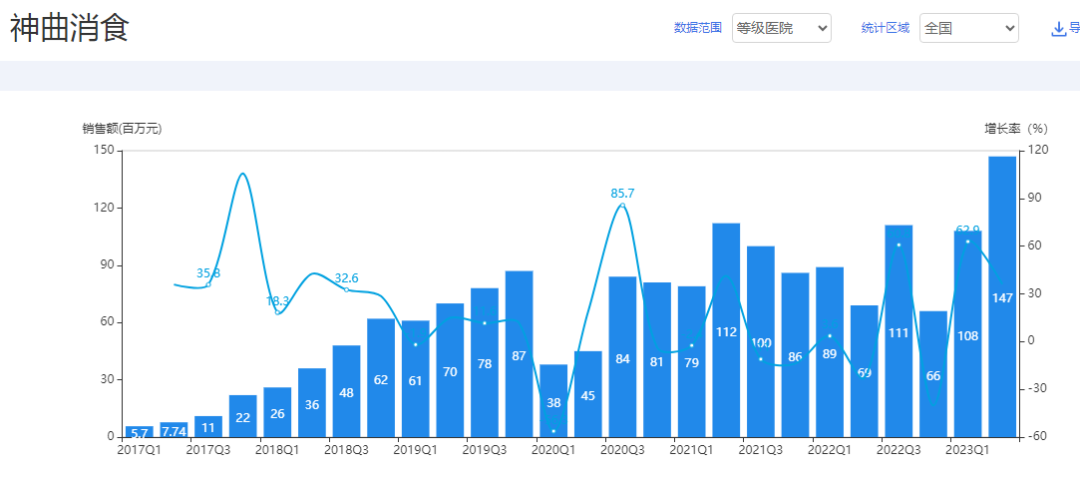Click the 神曲消食 chart title
Viewport: 1080px width, 487px height.
tap(70, 28)
